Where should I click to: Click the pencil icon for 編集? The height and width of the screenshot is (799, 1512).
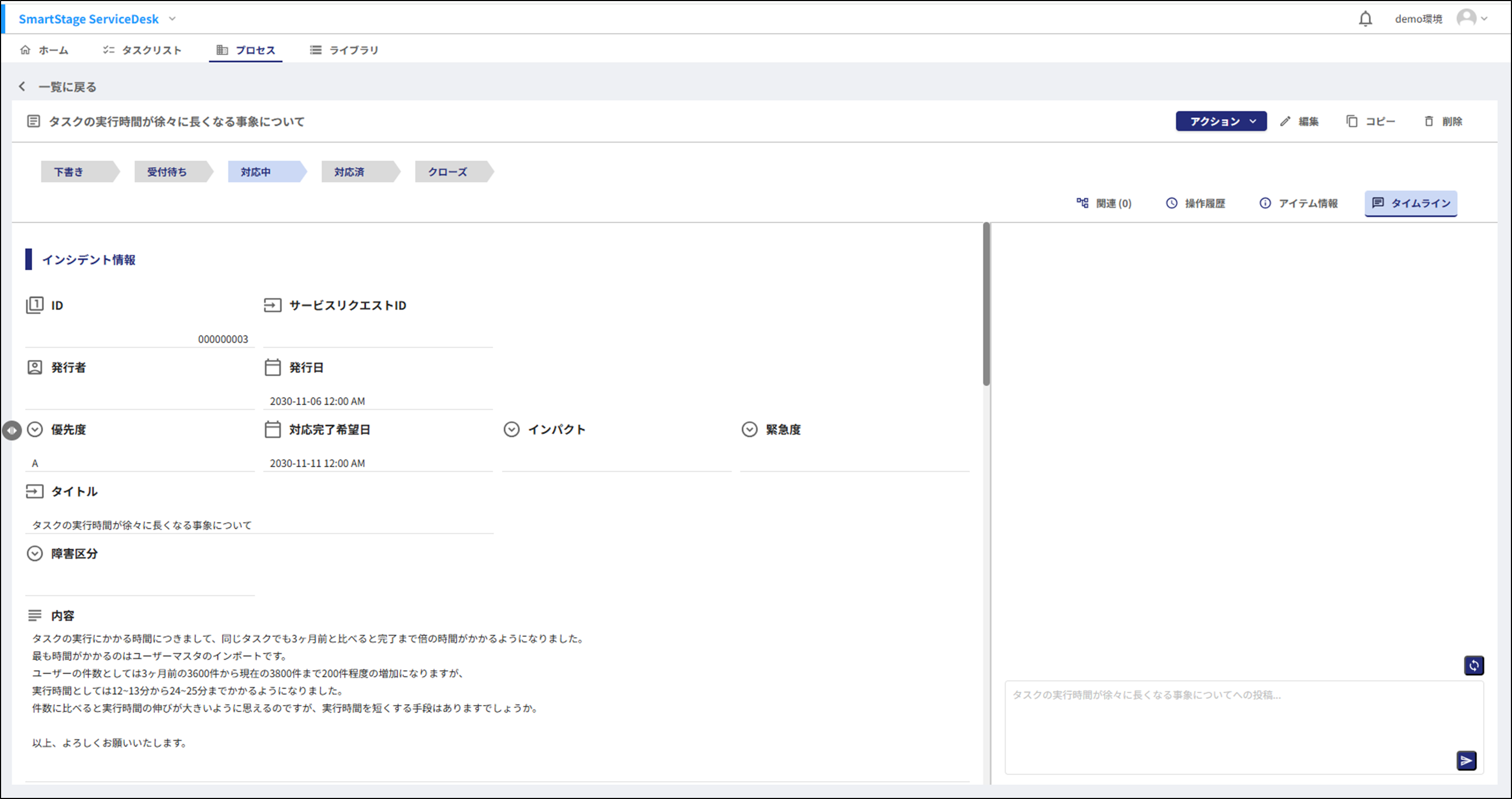1285,121
